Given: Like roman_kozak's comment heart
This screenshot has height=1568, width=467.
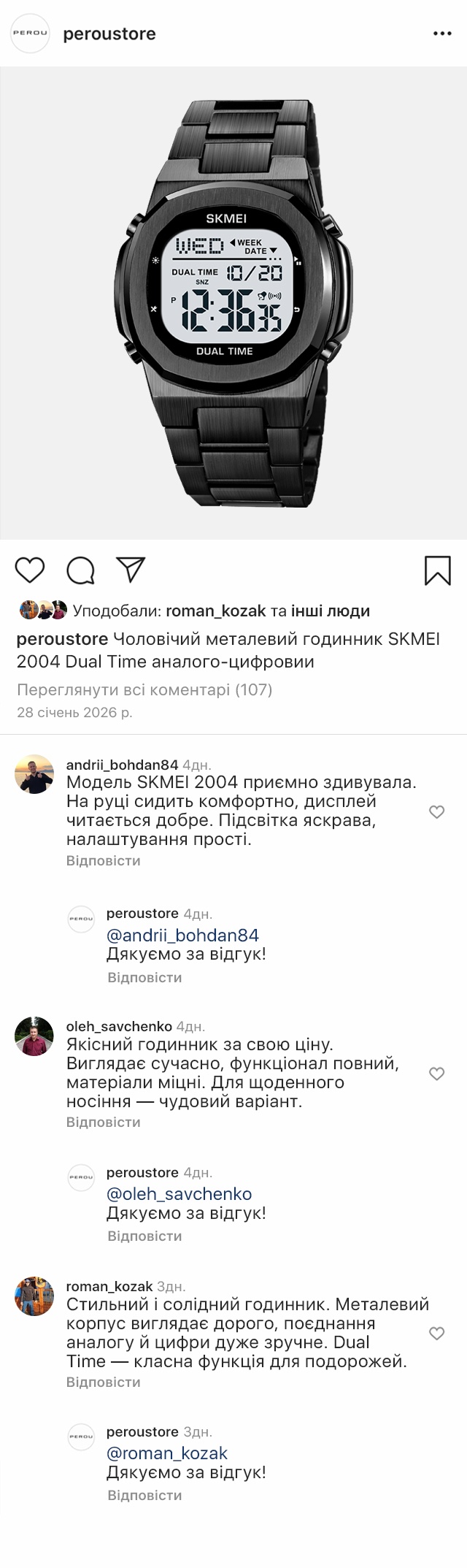Looking at the screenshot, I should 436,1334.
